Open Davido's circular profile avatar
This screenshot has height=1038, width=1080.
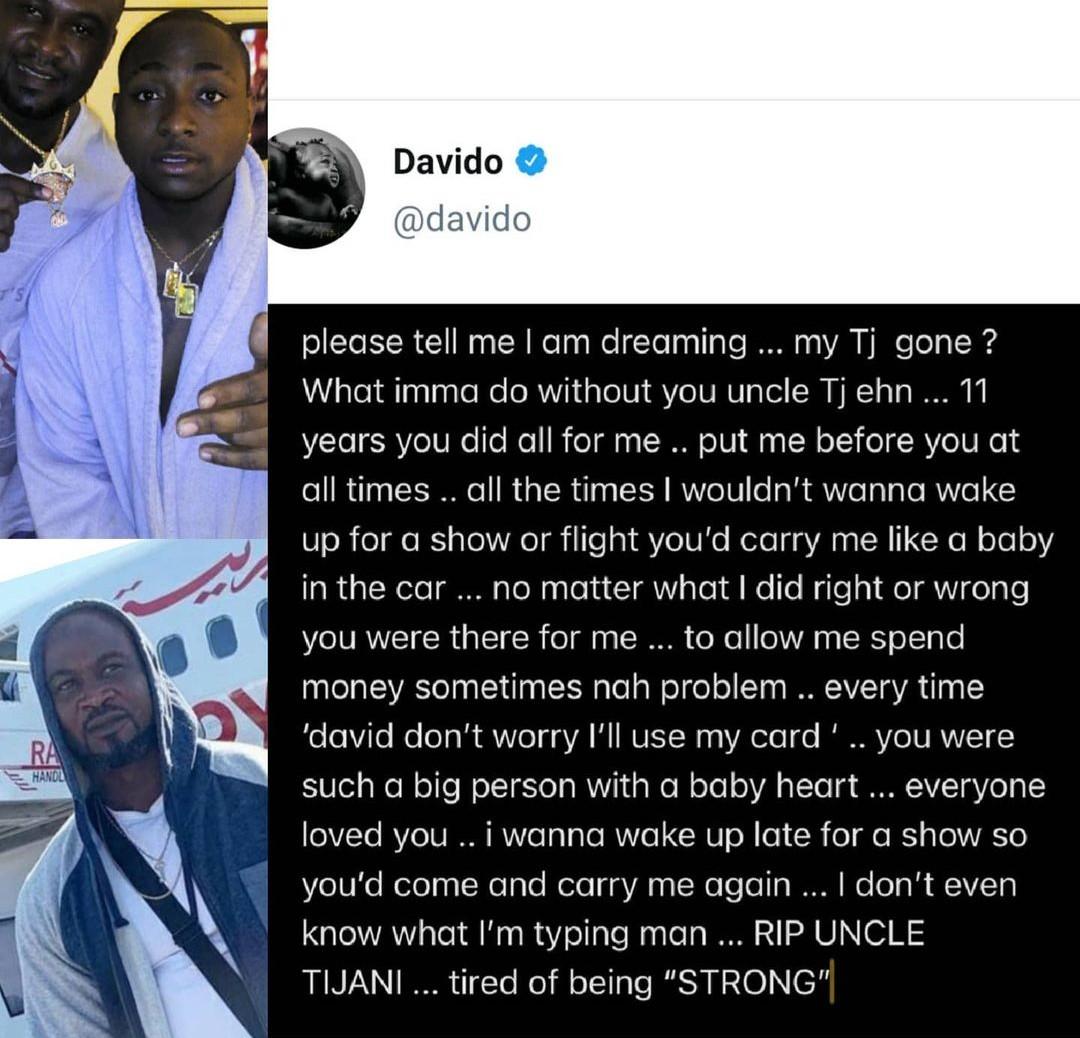coord(316,187)
